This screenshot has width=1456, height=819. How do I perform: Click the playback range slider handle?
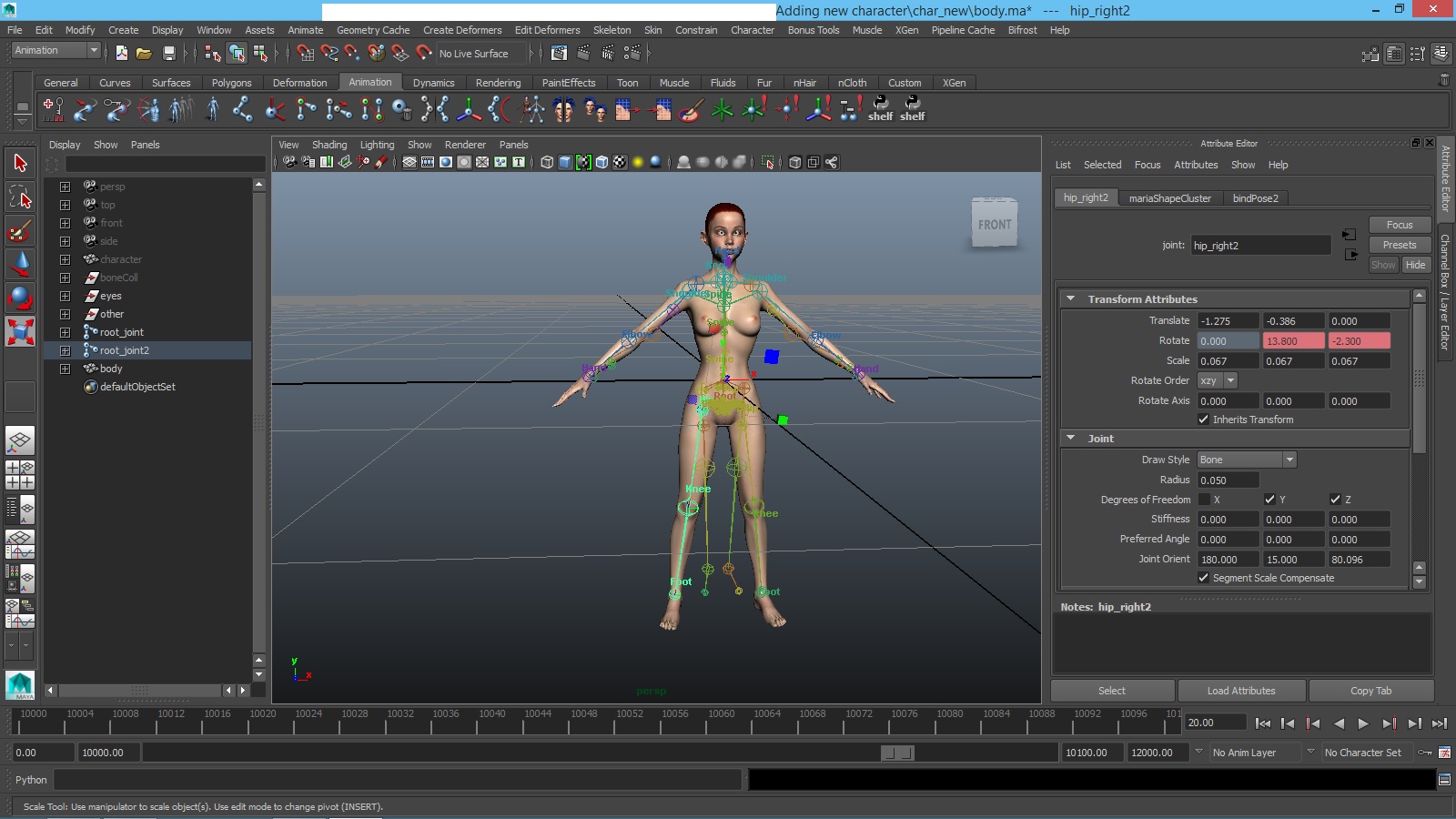point(898,753)
